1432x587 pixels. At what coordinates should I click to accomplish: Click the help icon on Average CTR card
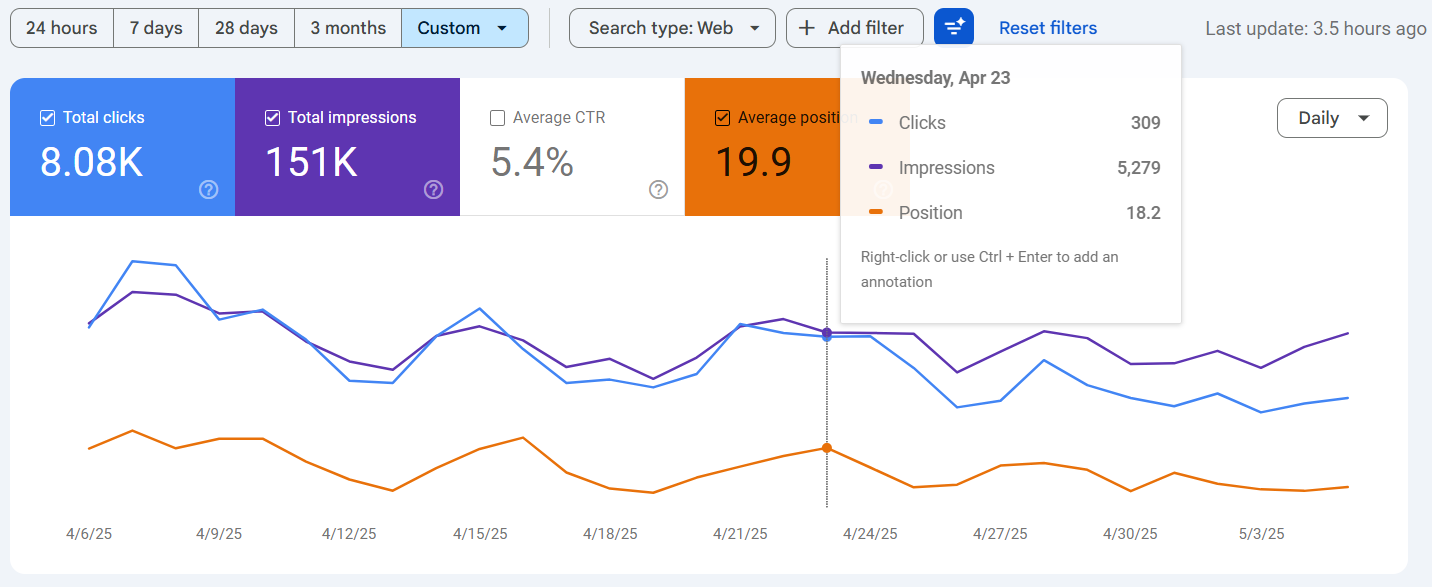(658, 189)
